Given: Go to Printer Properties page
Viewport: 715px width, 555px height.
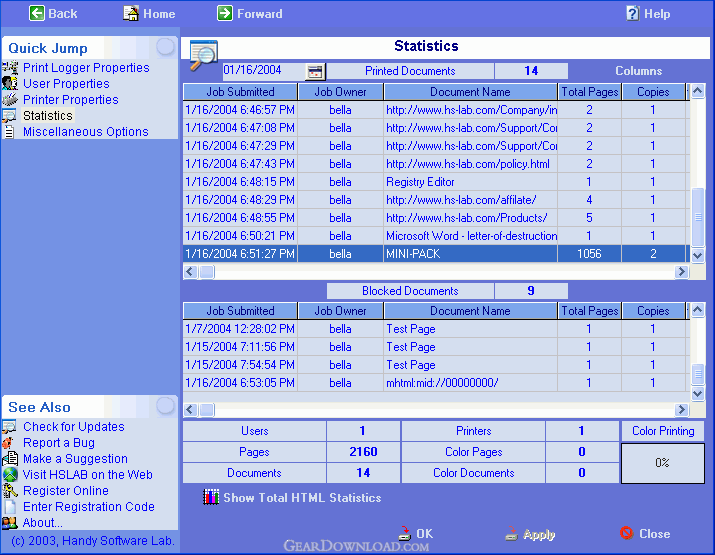Looking at the screenshot, I should pyautogui.click(x=71, y=99).
